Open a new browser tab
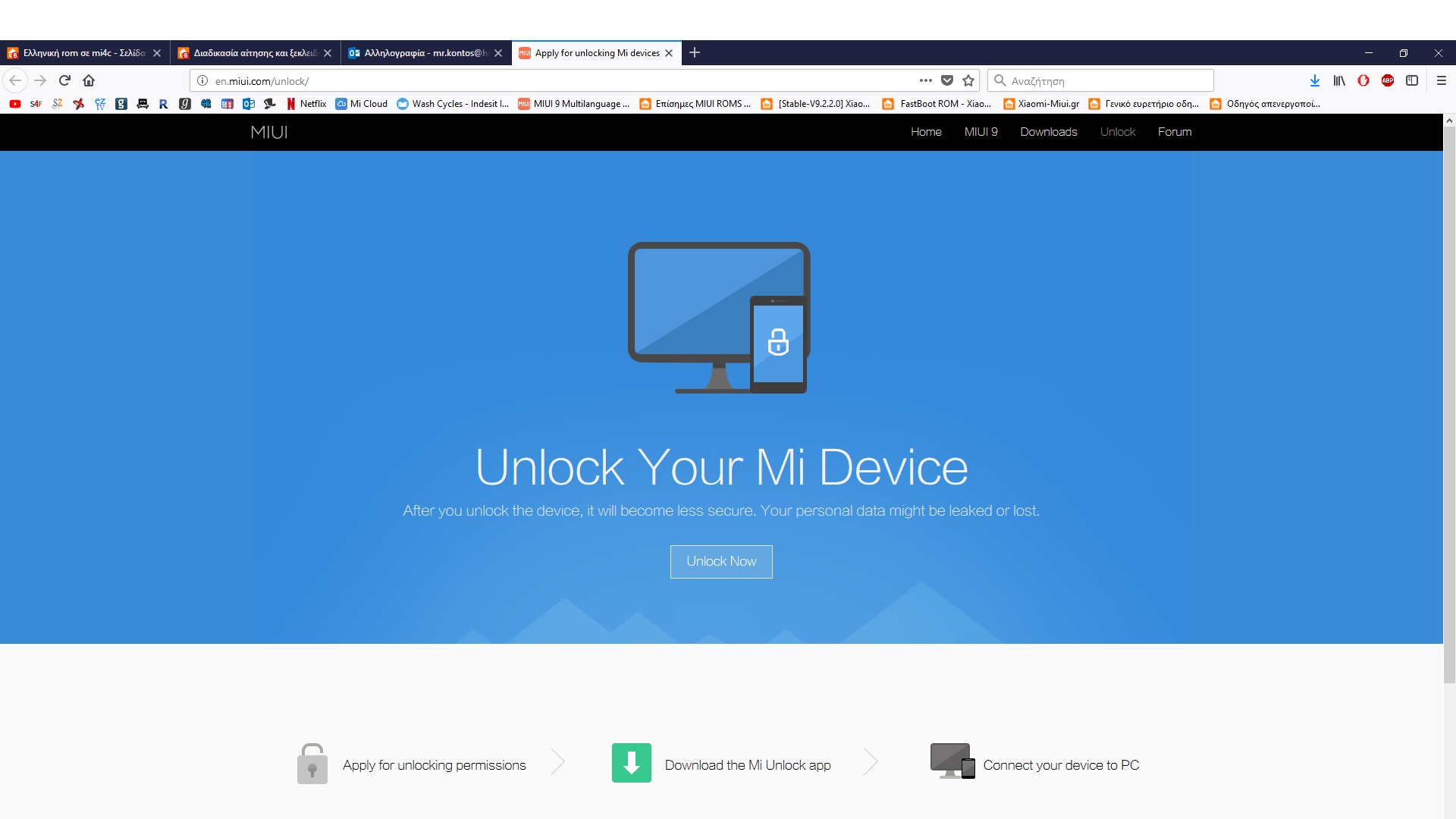Screen dimensions: 1456x819 click(x=695, y=52)
